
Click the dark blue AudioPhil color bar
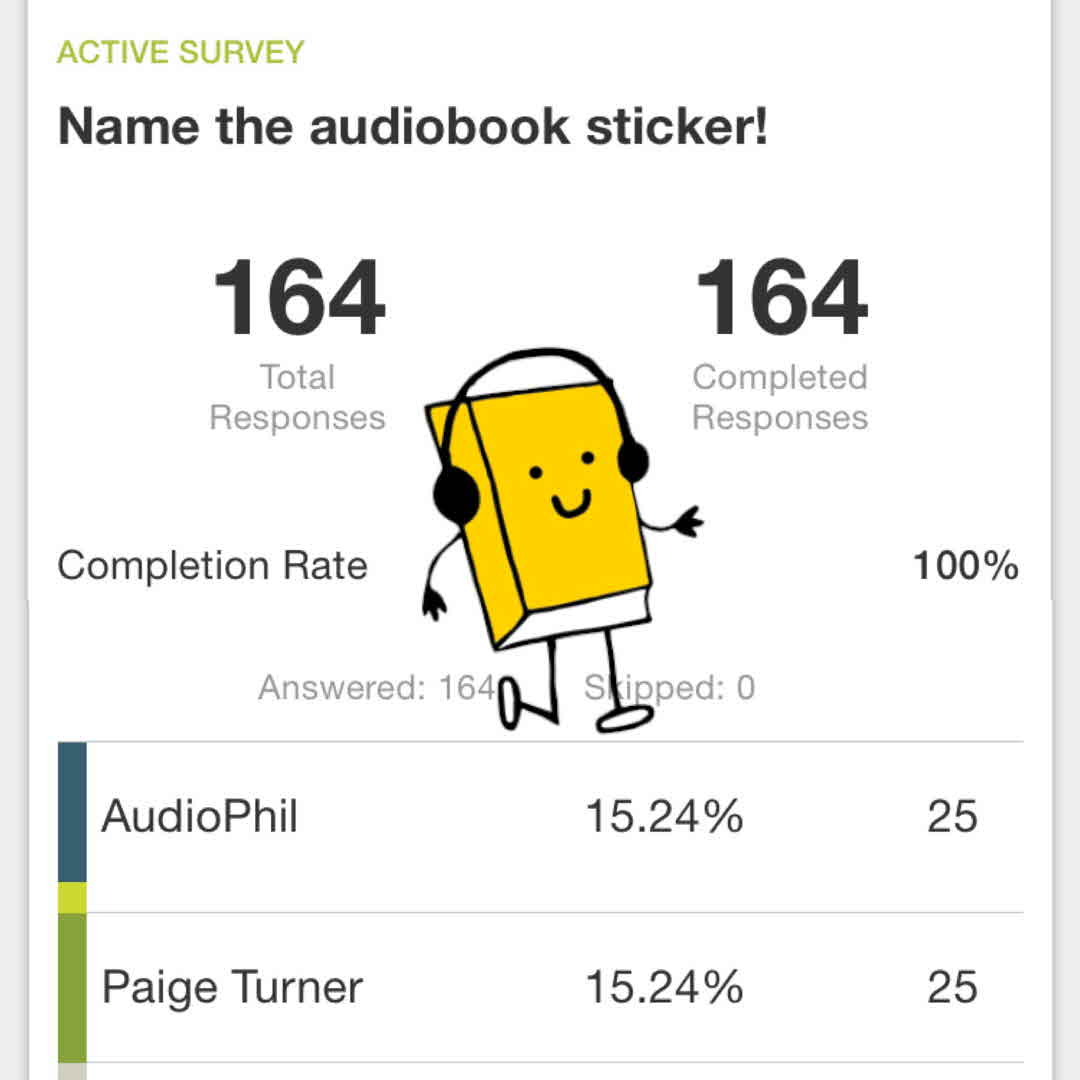(72, 812)
